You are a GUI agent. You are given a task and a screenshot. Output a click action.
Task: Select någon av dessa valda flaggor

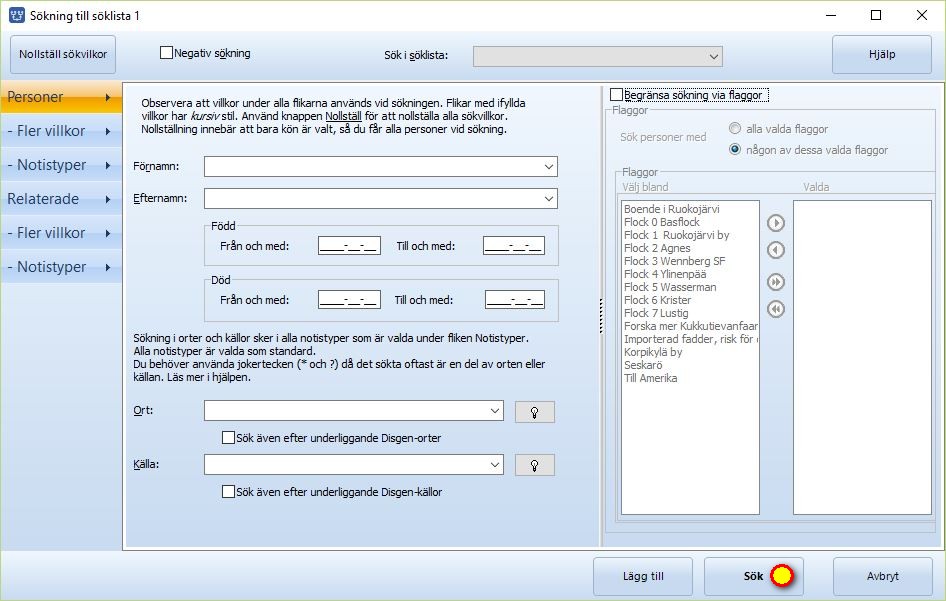[x=734, y=149]
